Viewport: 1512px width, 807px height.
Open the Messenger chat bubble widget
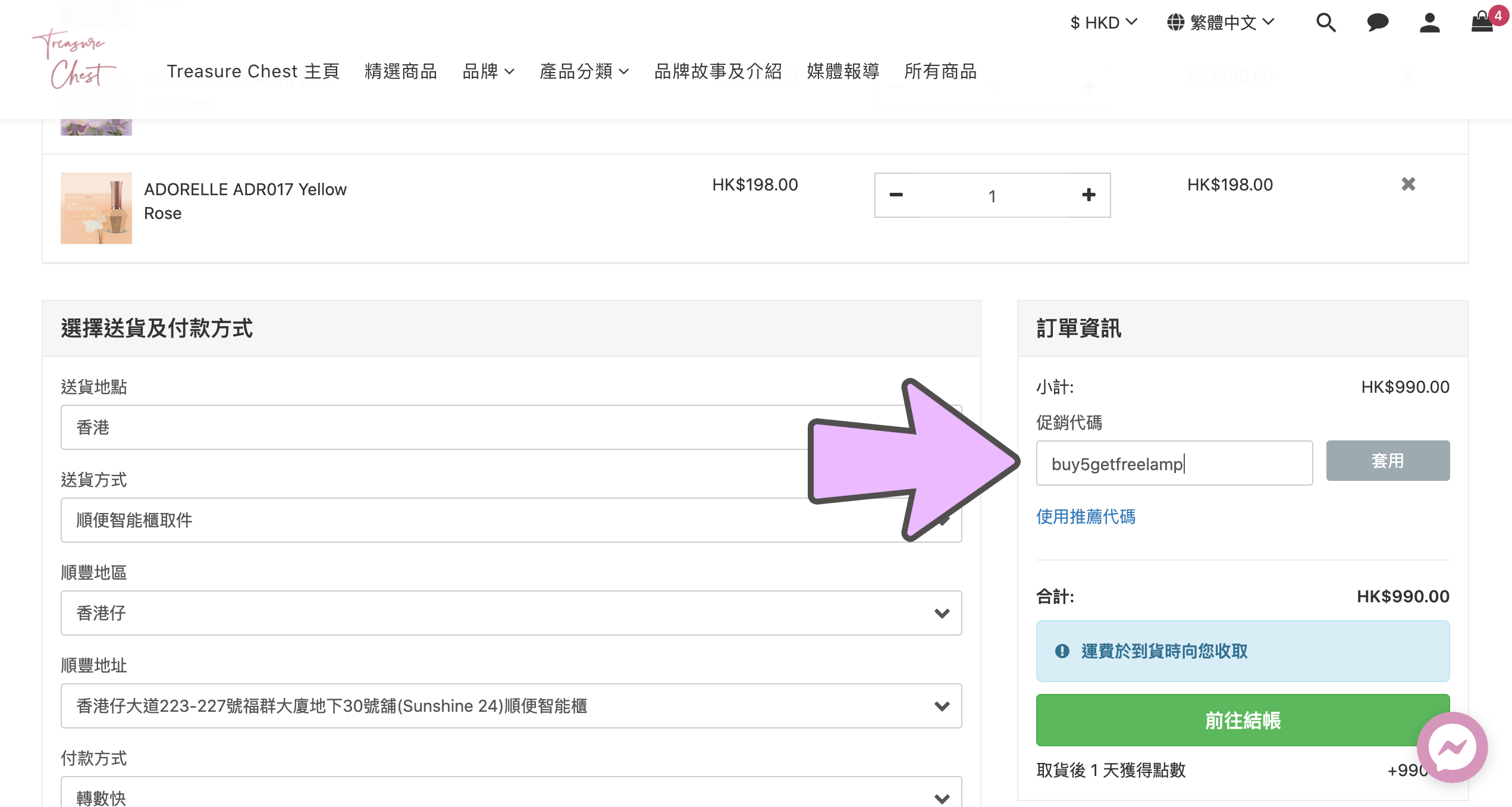click(x=1452, y=747)
